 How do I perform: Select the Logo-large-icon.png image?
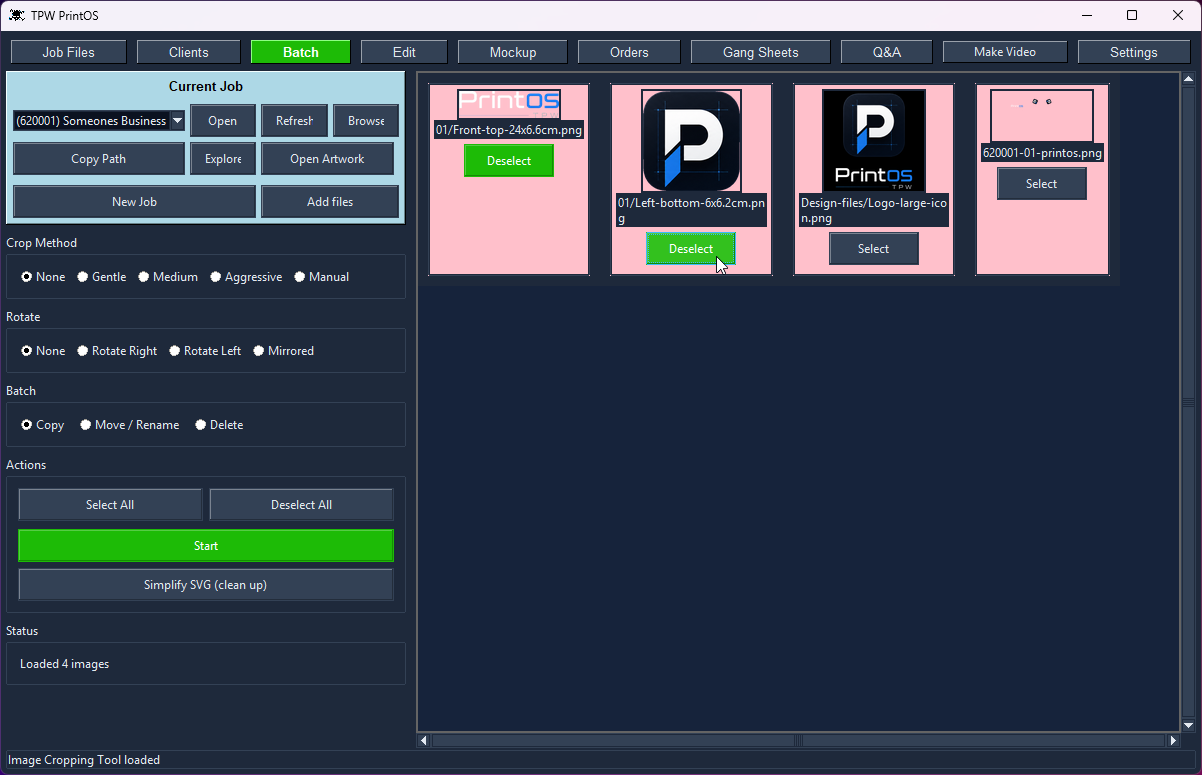(873, 249)
